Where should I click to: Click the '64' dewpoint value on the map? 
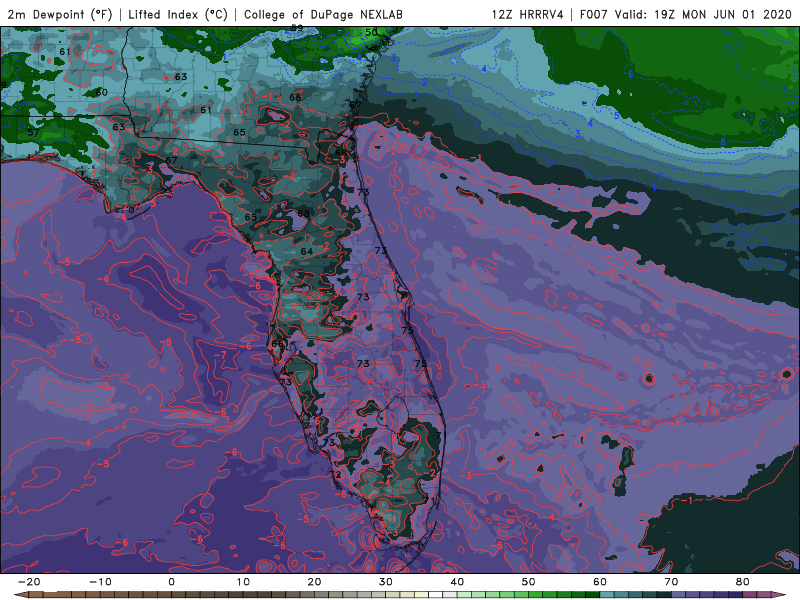click(307, 251)
